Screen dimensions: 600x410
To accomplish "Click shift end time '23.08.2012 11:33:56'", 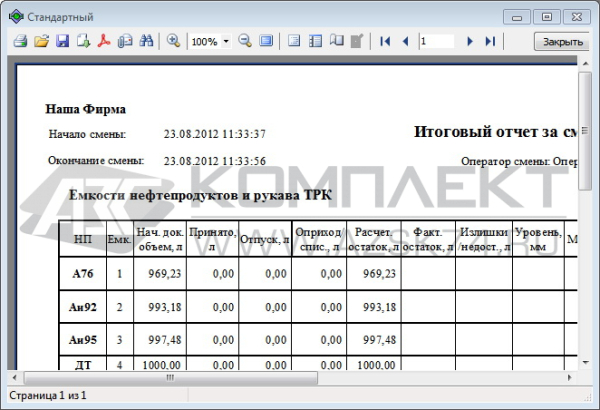I will coord(215,161).
